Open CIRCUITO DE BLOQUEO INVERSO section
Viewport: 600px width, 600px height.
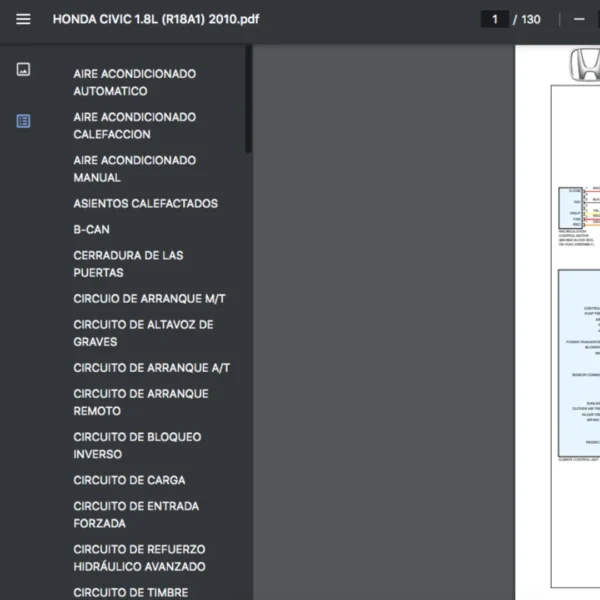[x=137, y=445]
